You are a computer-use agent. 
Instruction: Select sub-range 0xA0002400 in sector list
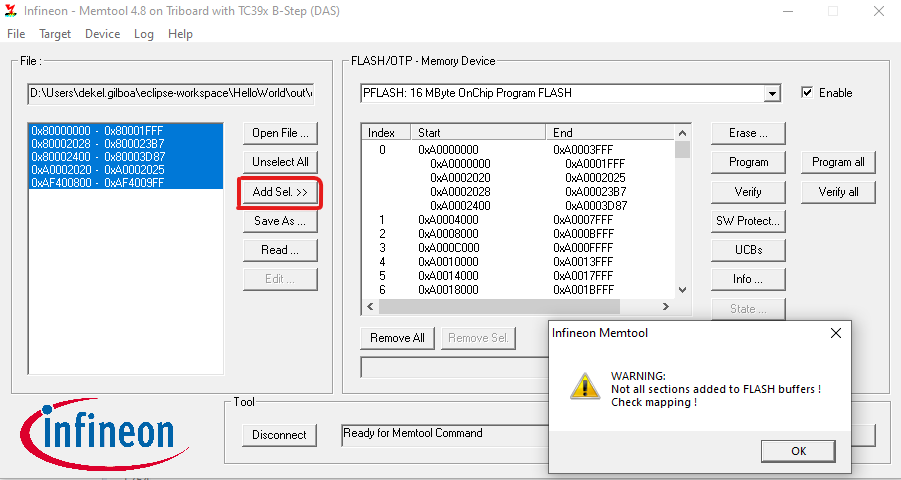click(x=518, y=206)
